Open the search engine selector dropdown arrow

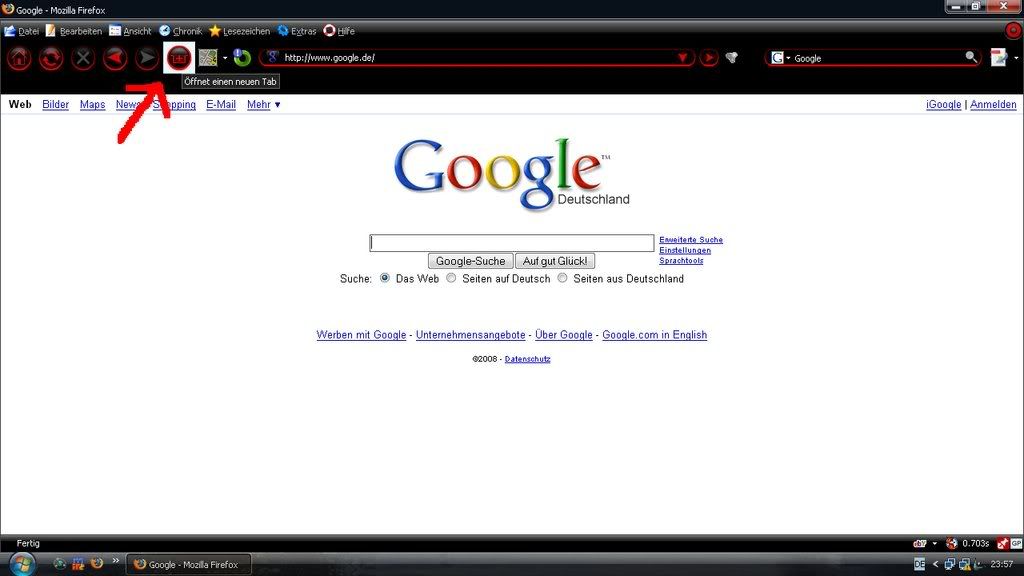788,58
